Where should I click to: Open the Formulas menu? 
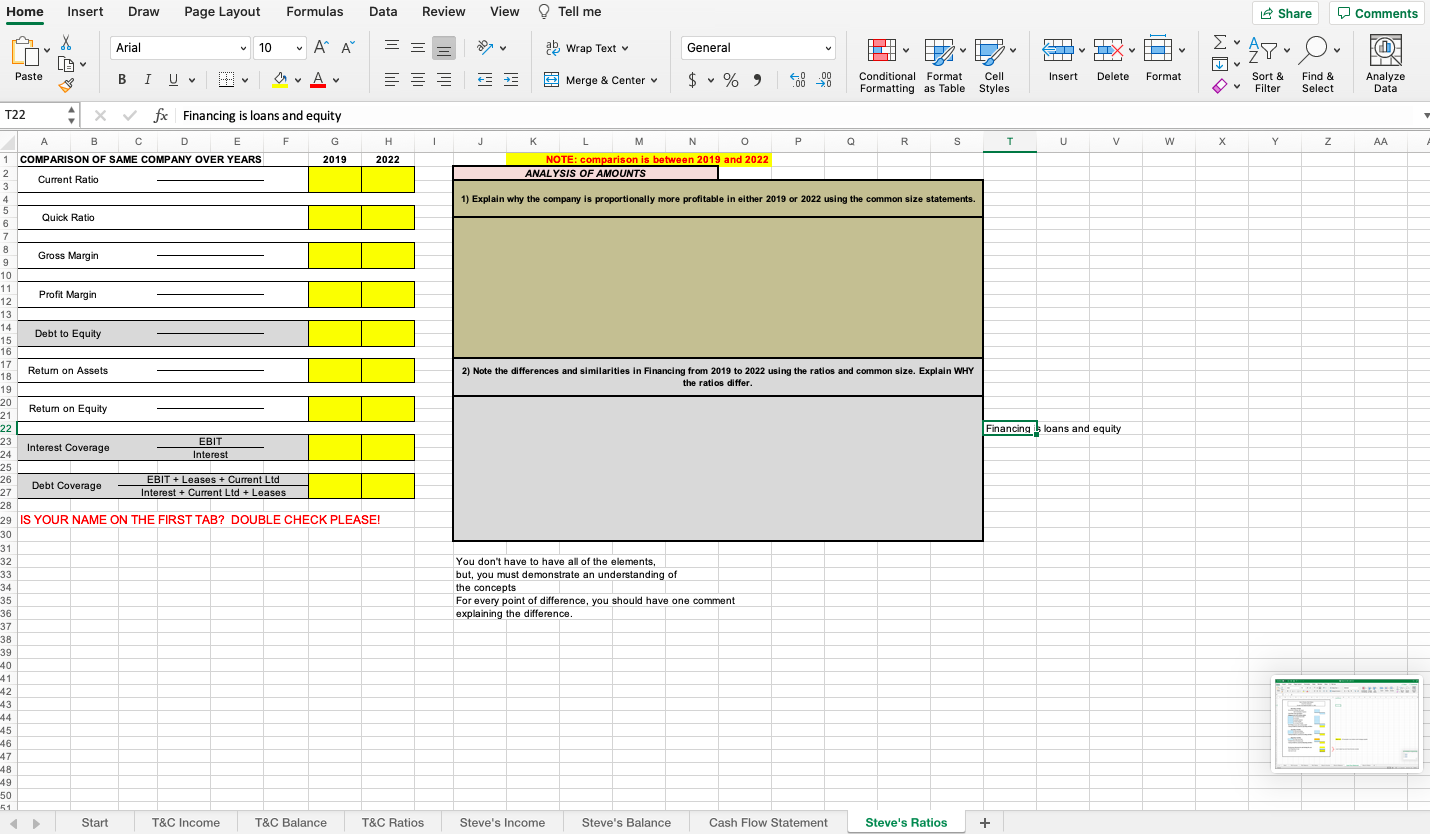pos(314,12)
